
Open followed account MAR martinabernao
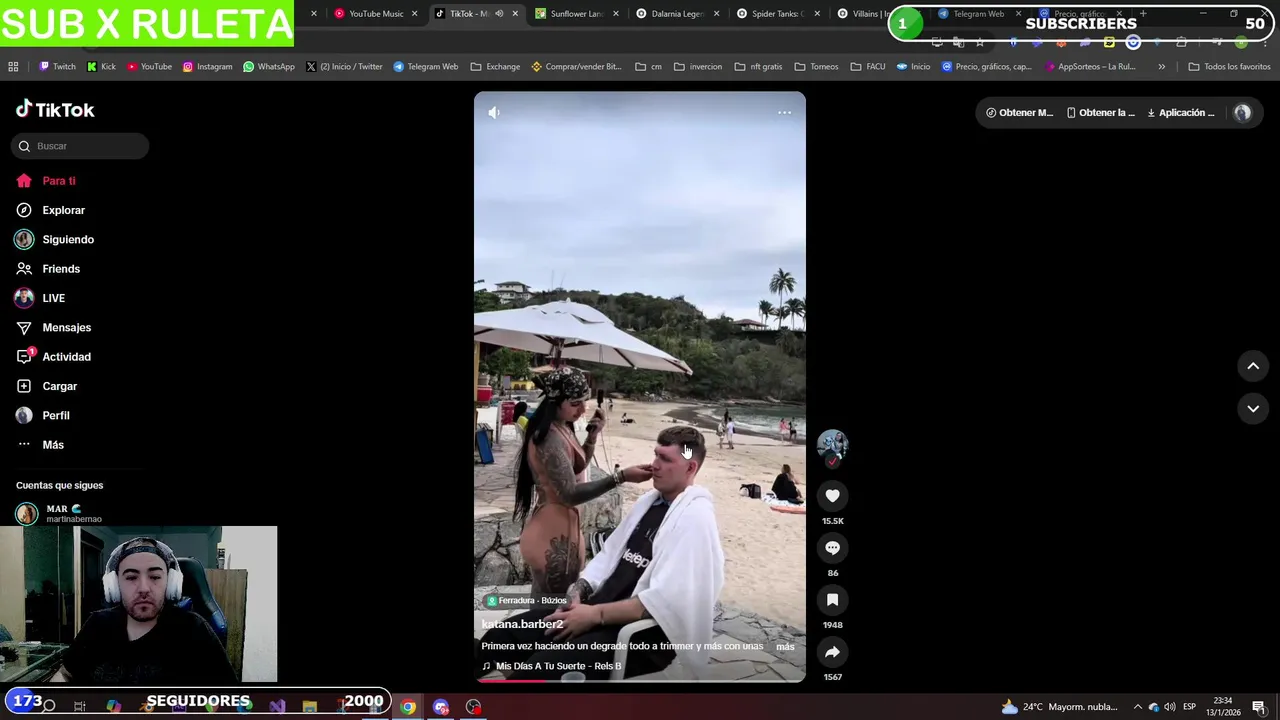(x=60, y=514)
